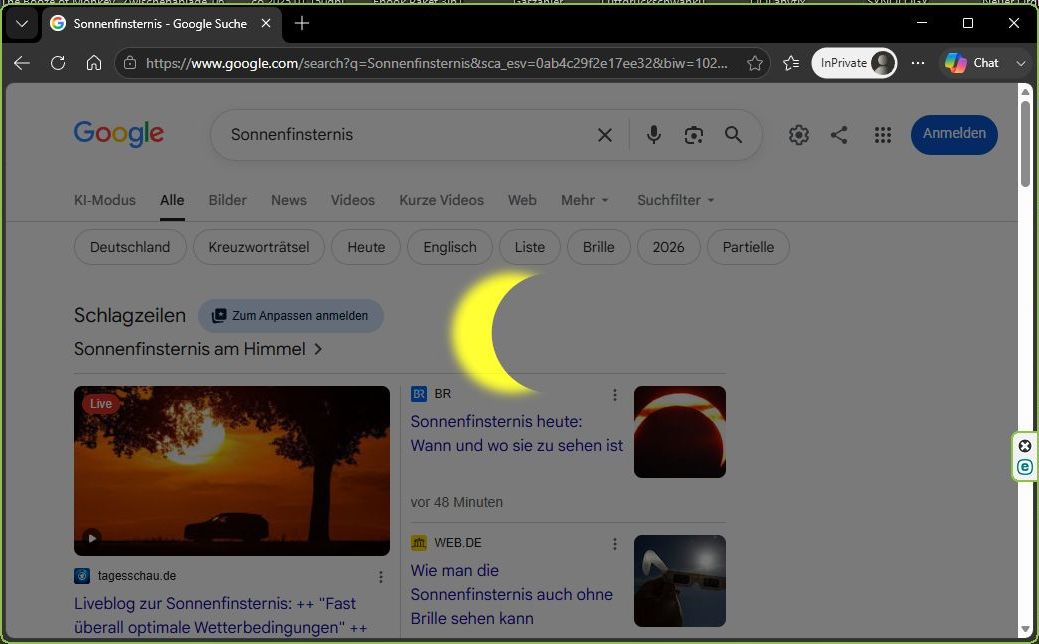1039x644 pixels.
Task: Expand the Chat dropdown arrow
Action: point(1020,64)
